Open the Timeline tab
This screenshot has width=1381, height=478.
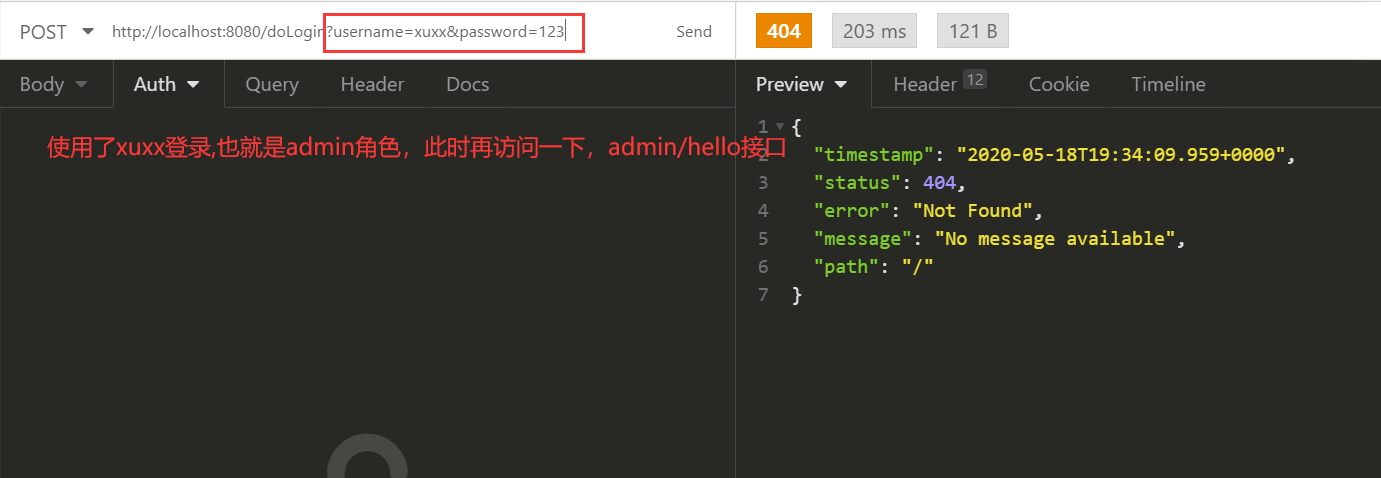[x=1168, y=84]
